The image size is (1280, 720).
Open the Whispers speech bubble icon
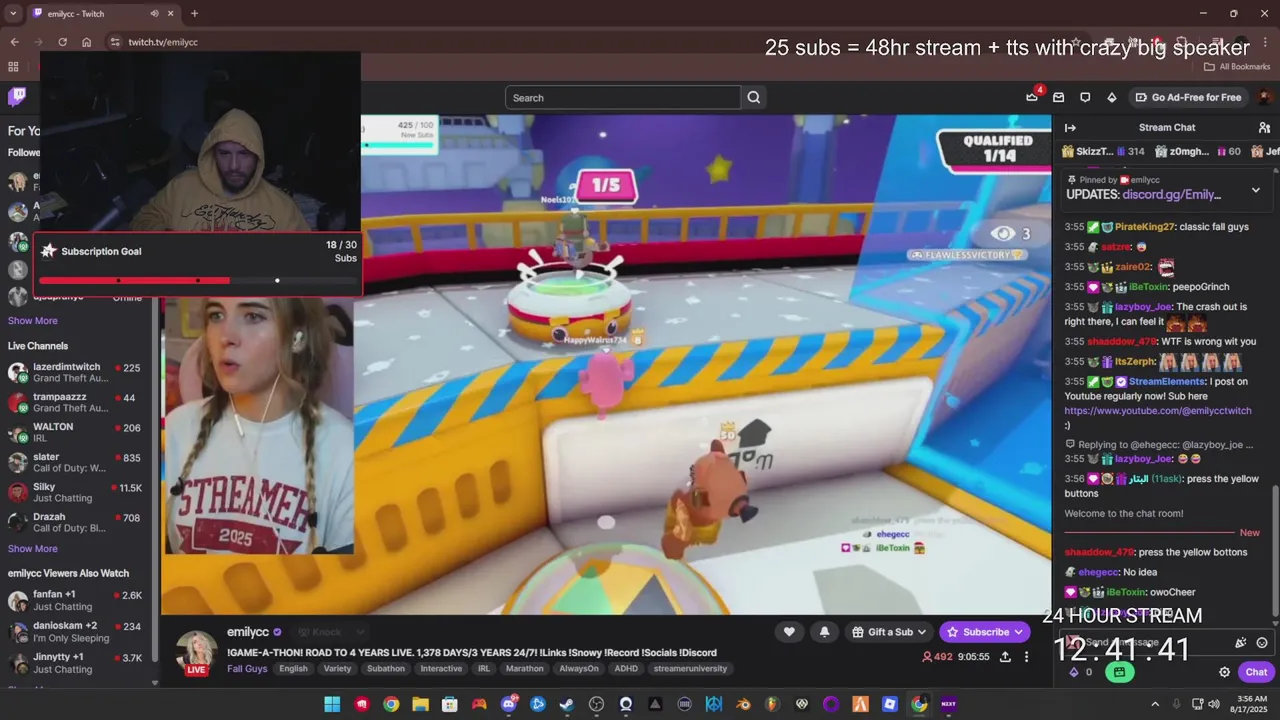click(1085, 97)
